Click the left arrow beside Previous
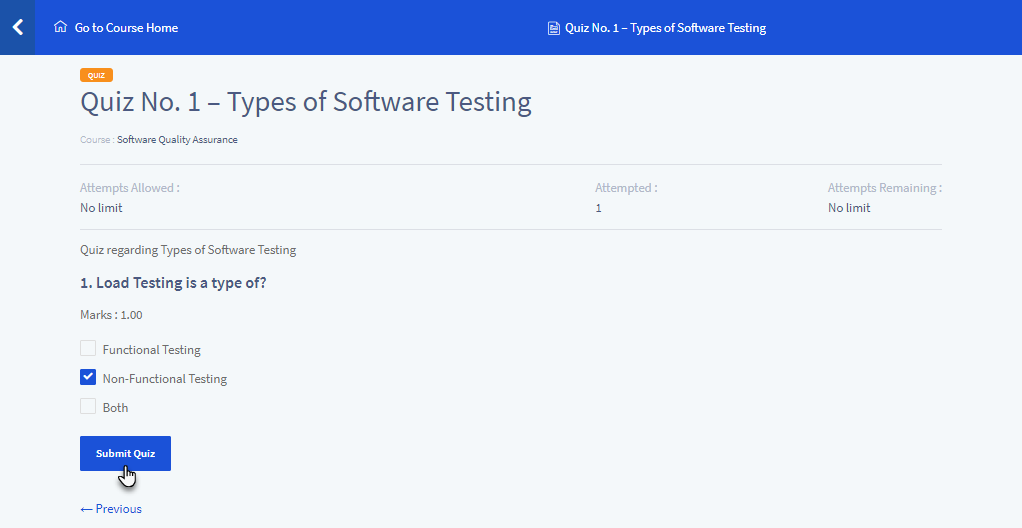 (x=86, y=509)
